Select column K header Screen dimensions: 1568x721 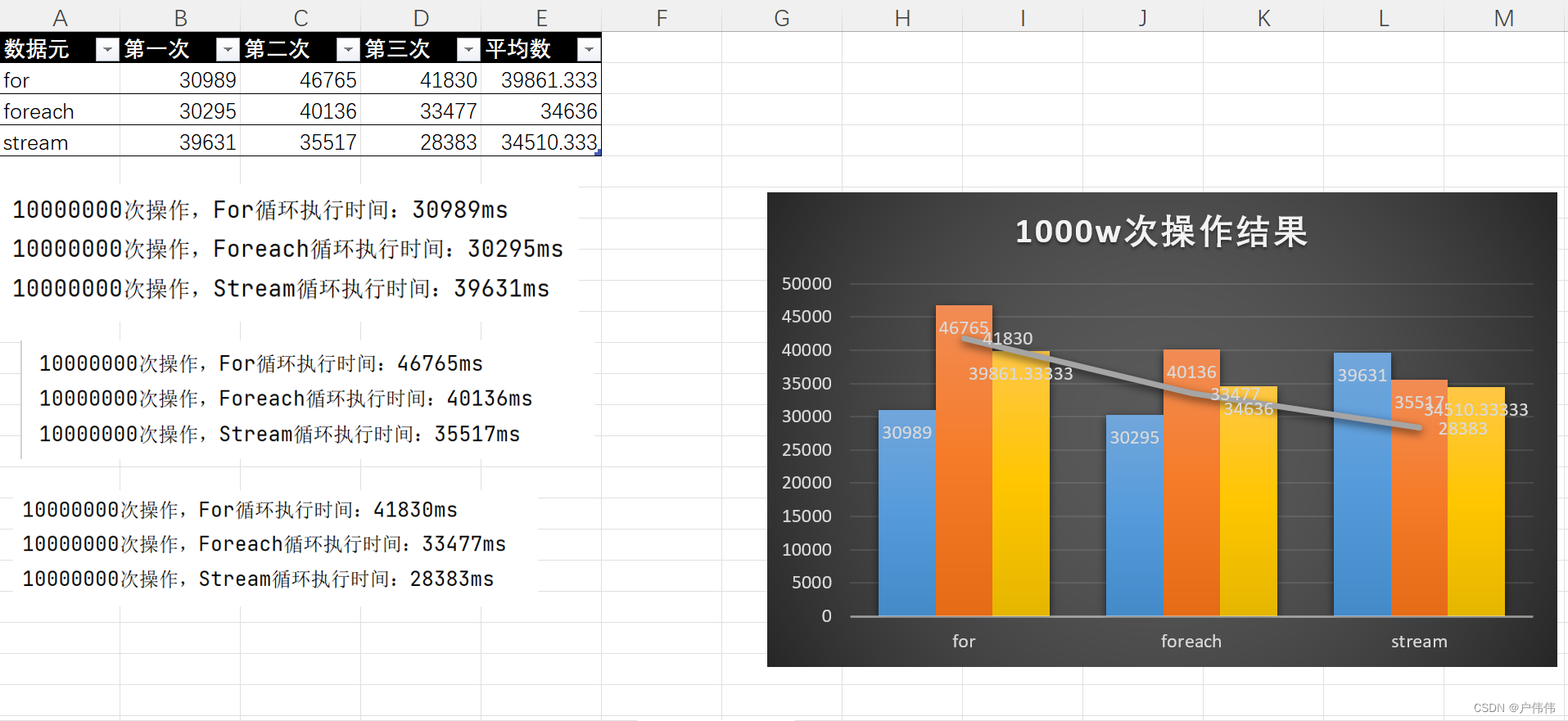click(x=1263, y=18)
